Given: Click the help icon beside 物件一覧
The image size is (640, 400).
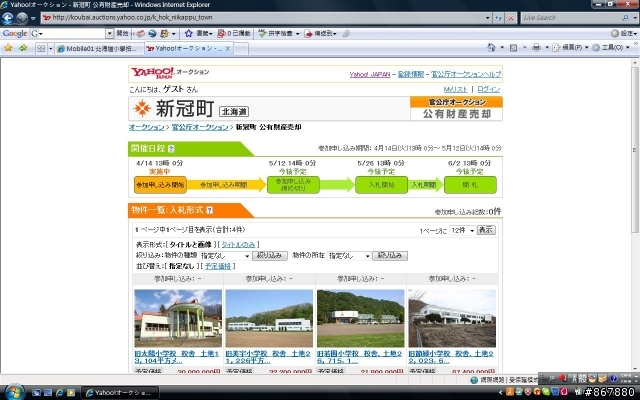Looking at the screenshot, I should point(209,210).
